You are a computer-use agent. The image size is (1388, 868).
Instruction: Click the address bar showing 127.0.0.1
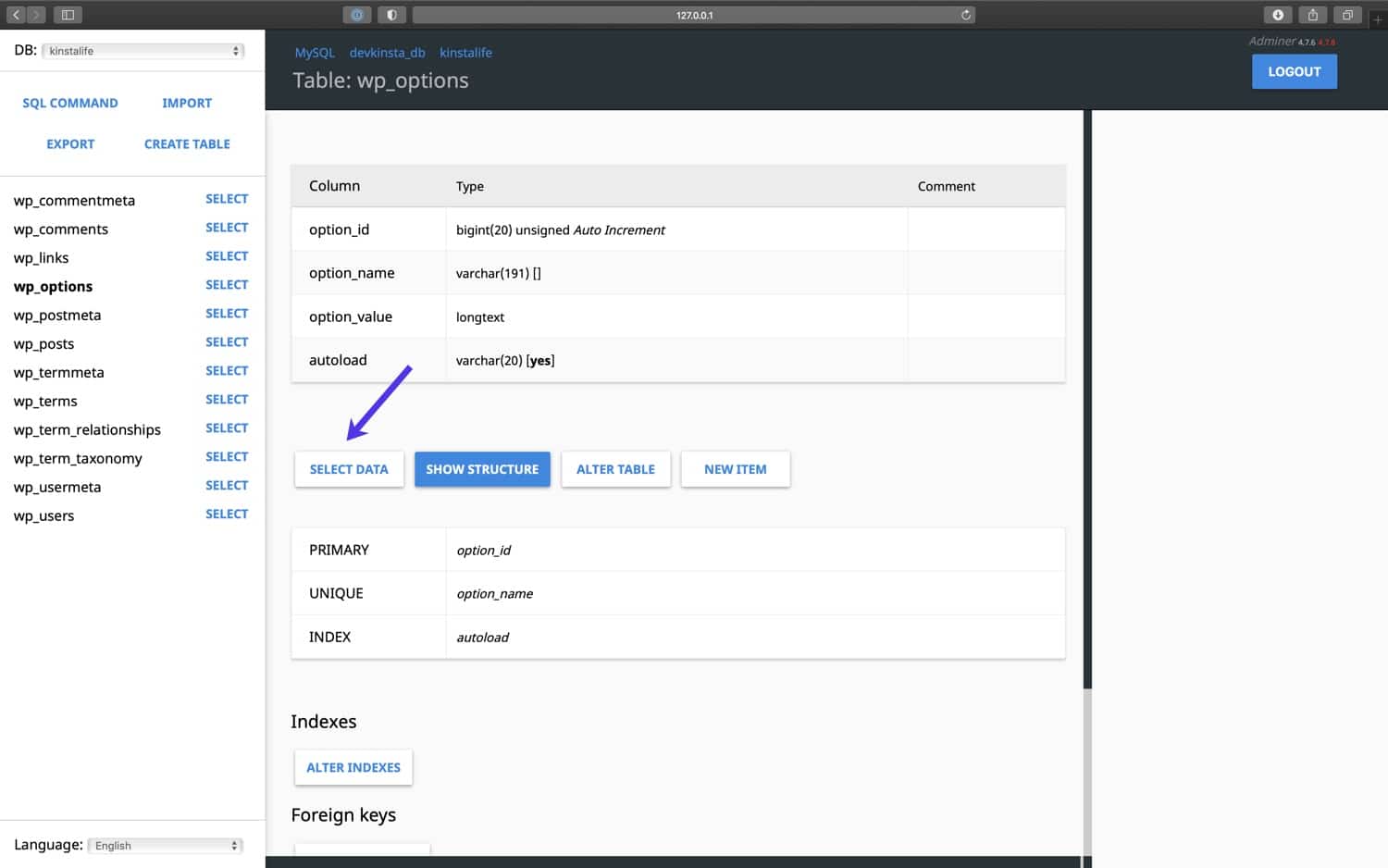pyautogui.click(x=694, y=15)
